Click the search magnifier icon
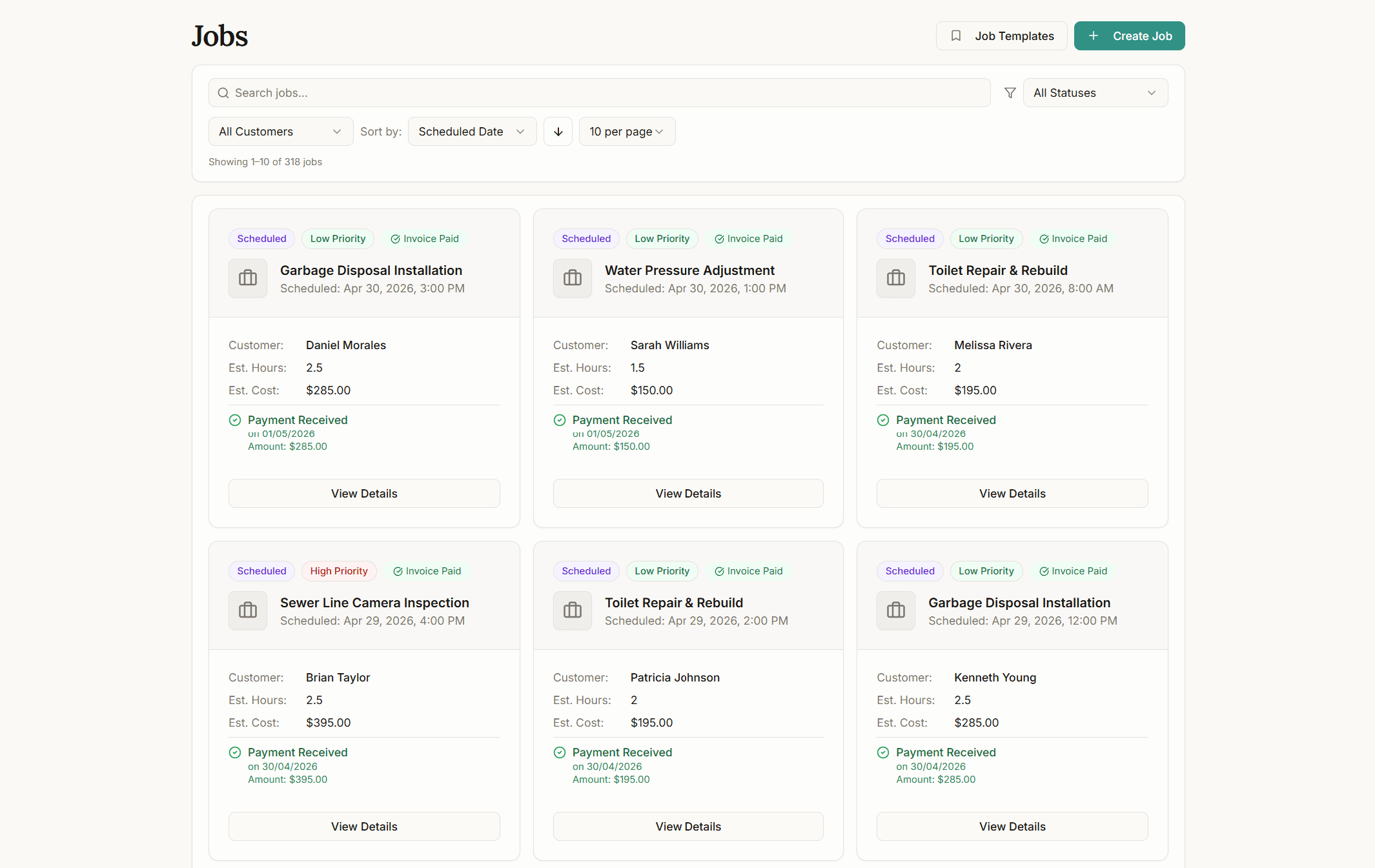This screenshot has height=868, width=1375. pos(223,93)
